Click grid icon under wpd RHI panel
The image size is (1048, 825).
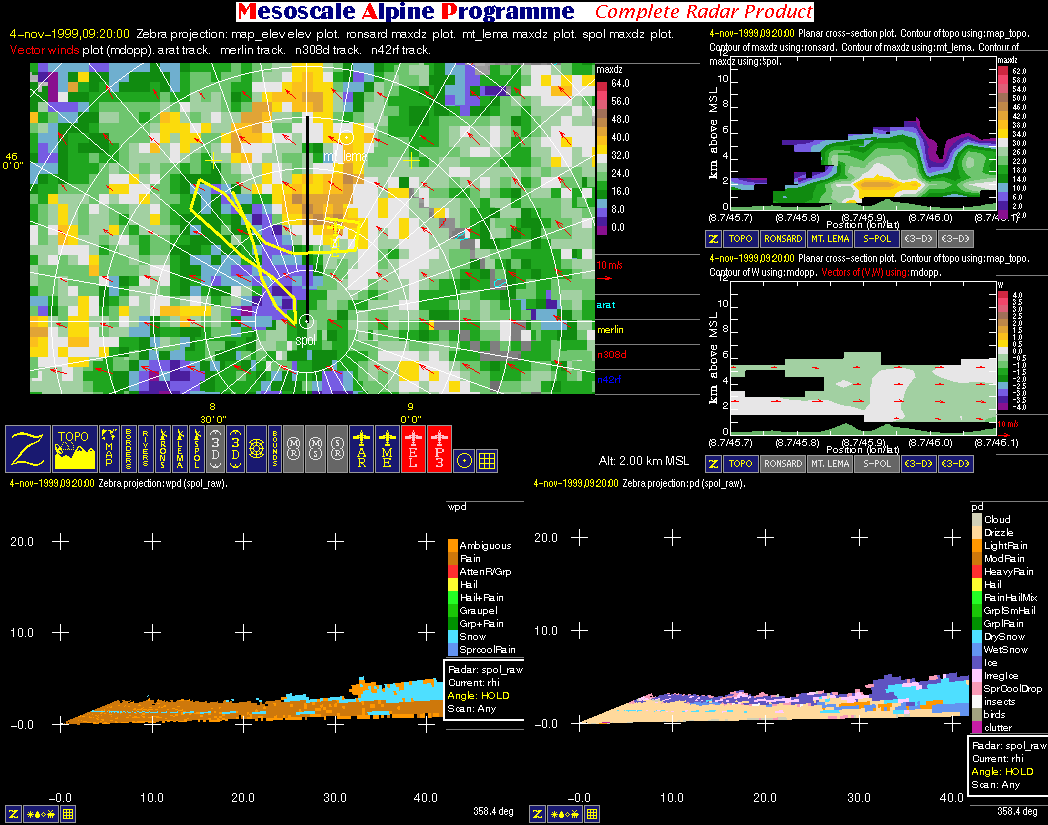[68, 814]
